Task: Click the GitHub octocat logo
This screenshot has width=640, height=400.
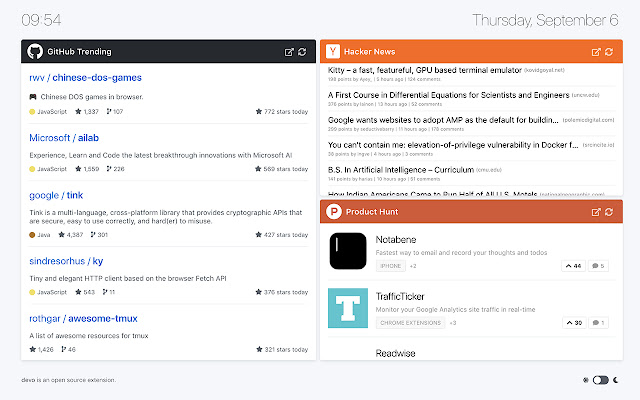Action: (x=34, y=51)
